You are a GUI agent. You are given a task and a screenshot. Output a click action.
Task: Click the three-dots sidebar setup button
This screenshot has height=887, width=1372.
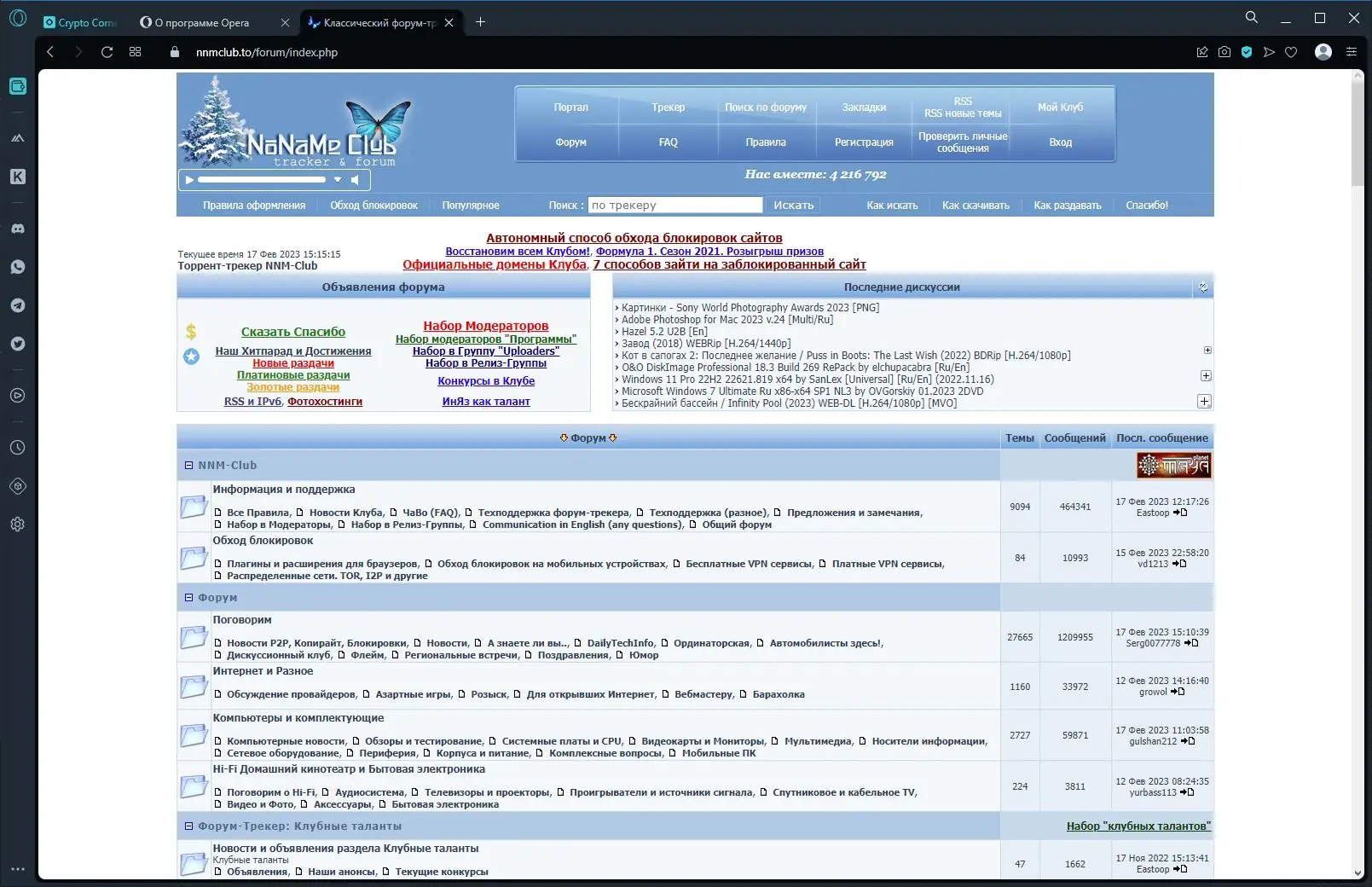pos(18,869)
